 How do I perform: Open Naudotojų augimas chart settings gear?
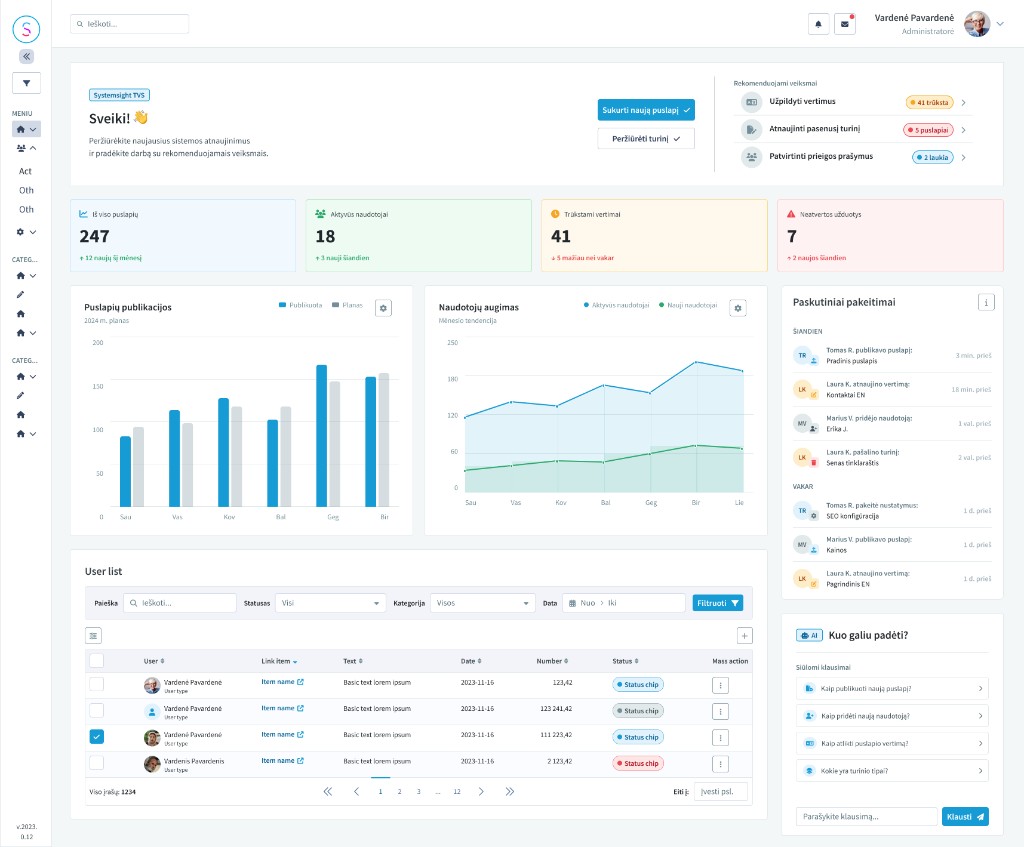pyautogui.click(x=738, y=308)
